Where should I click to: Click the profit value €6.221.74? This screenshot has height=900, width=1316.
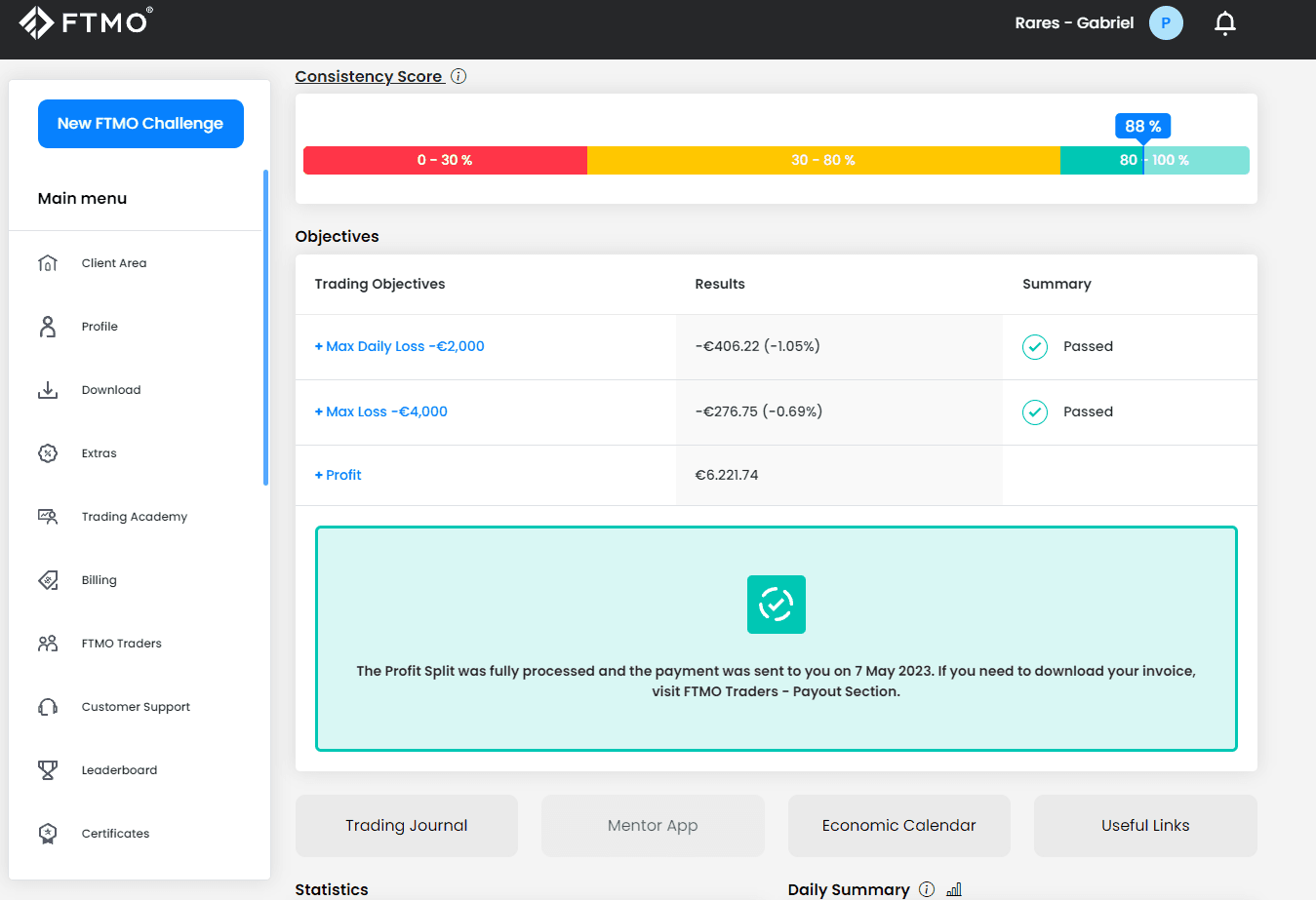point(727,475)
